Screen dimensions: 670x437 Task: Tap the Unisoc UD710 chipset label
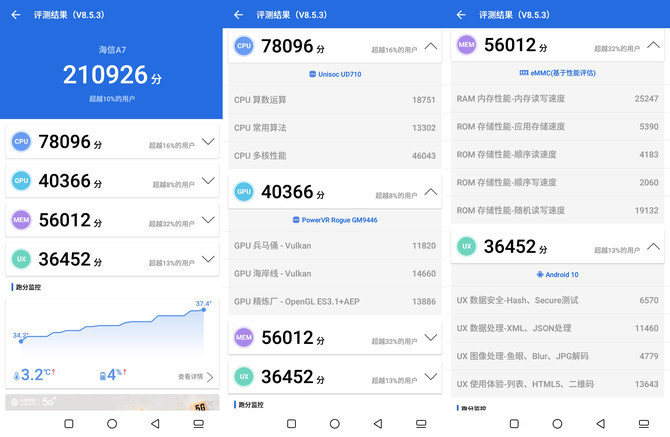(335, 74)
